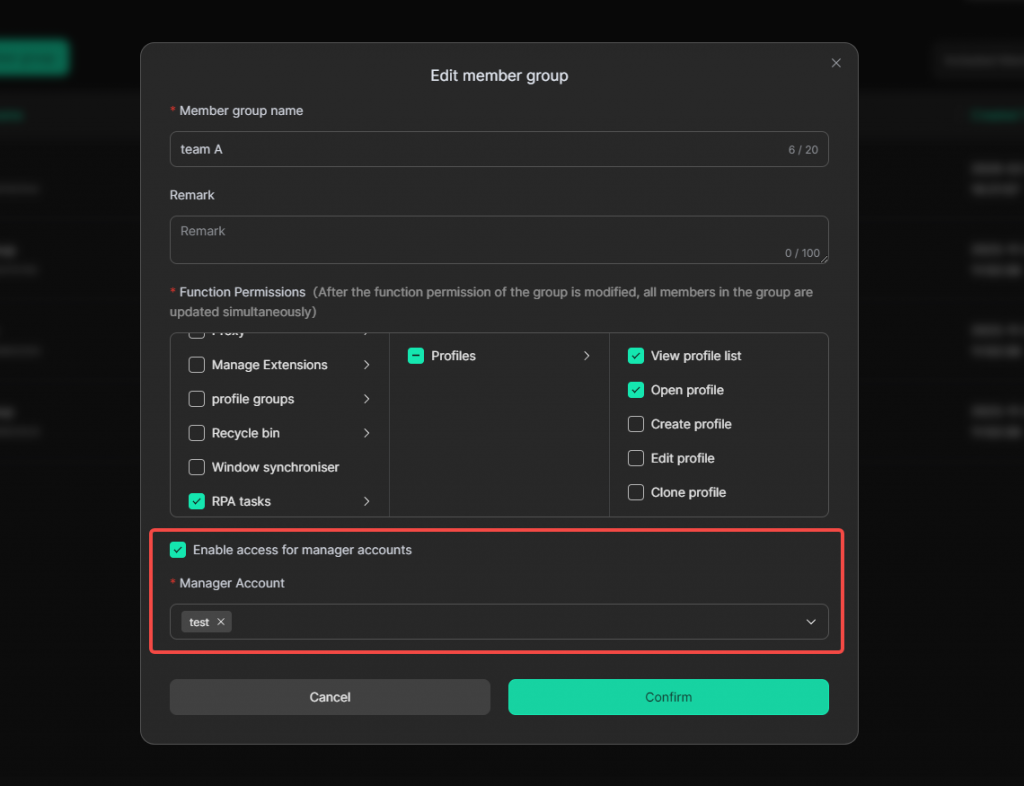Expand the Manage Extensions permissions

[367, 365]
